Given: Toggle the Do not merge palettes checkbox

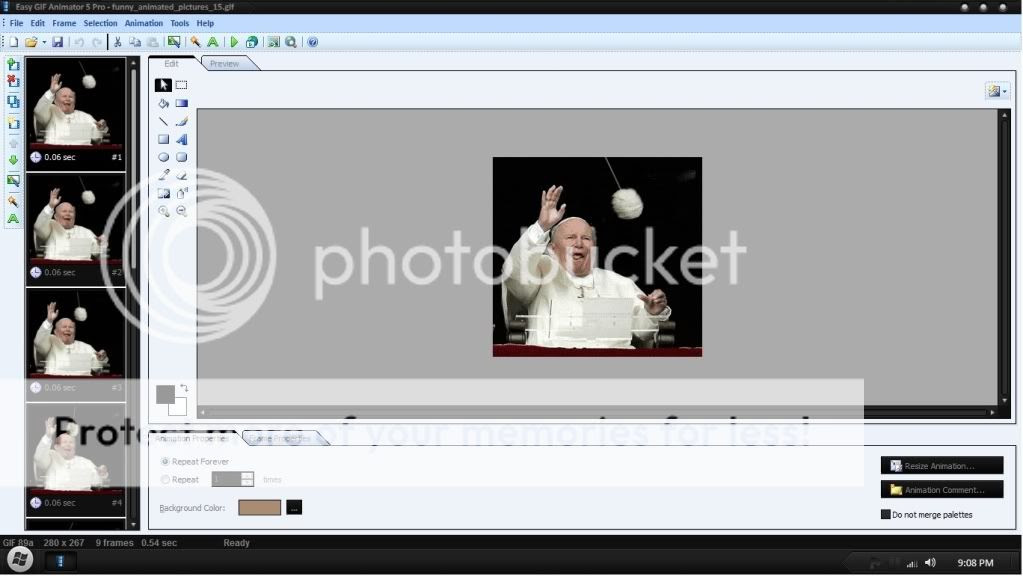Looking at the screenshot, I should (x=885, y=515).
